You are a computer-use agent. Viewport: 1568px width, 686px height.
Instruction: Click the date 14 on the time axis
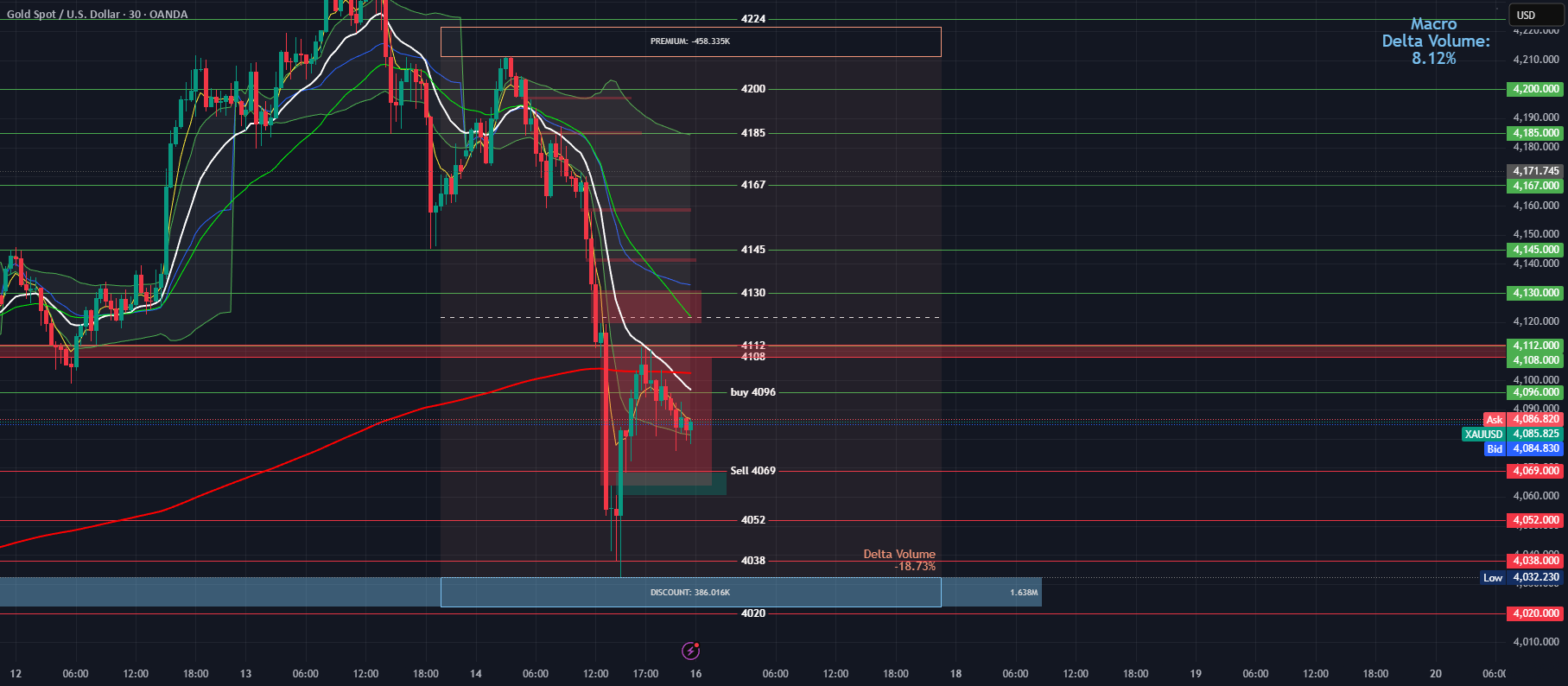click(476, 674)
